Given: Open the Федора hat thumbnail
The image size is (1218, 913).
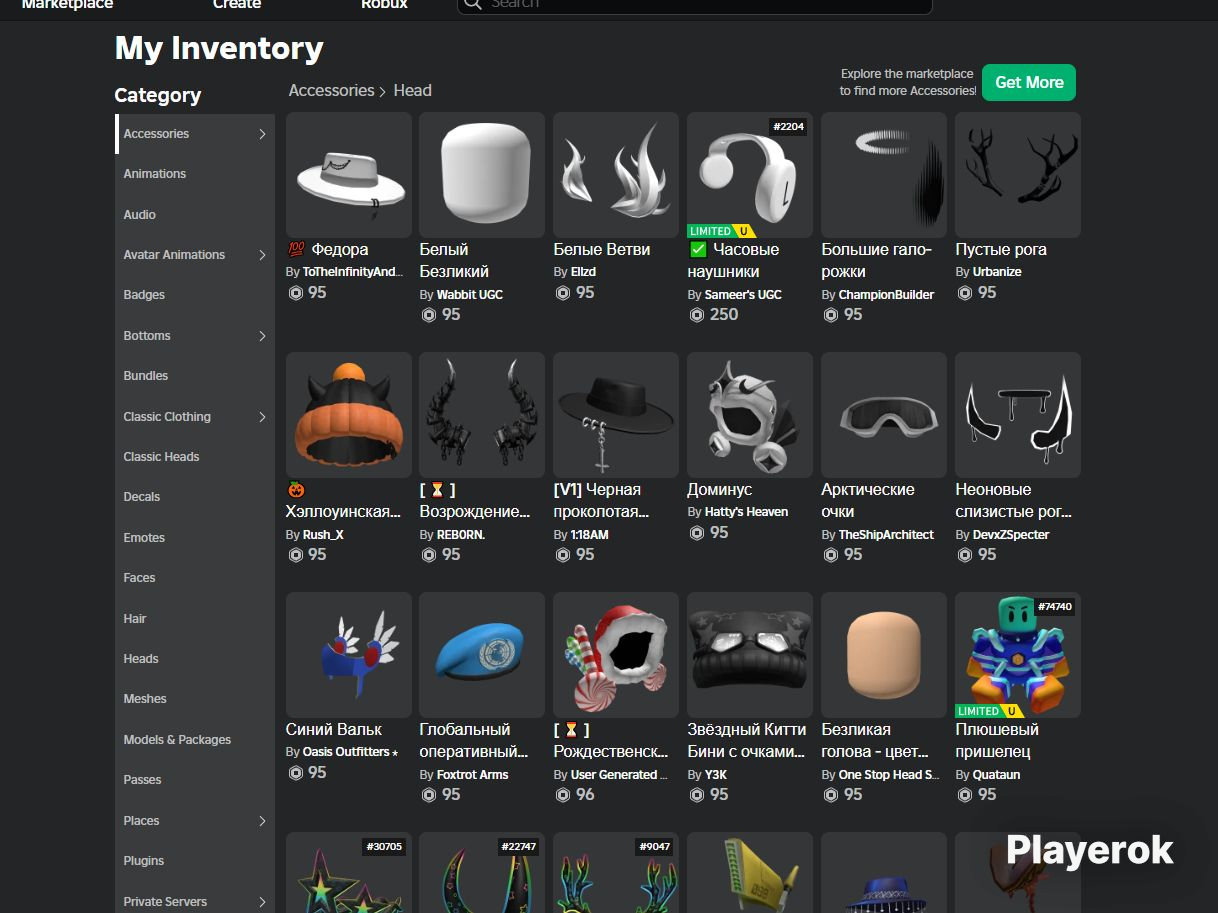Looking at the screenshot, I should 349,175.
